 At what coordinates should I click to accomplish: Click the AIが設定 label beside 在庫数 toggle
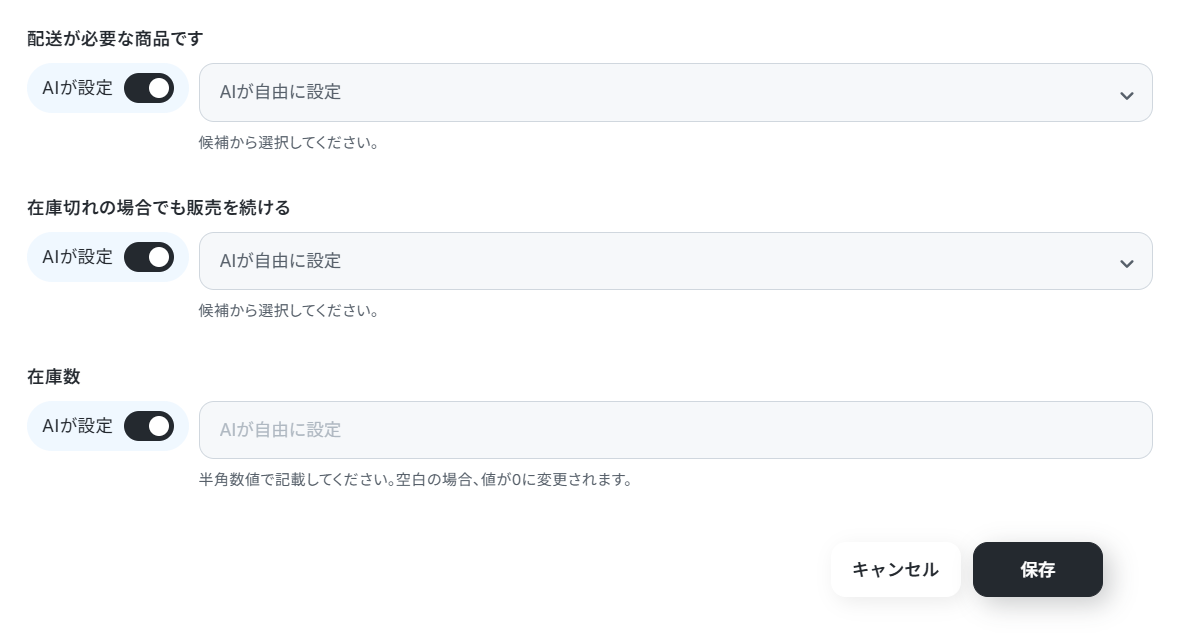[78, 426]
